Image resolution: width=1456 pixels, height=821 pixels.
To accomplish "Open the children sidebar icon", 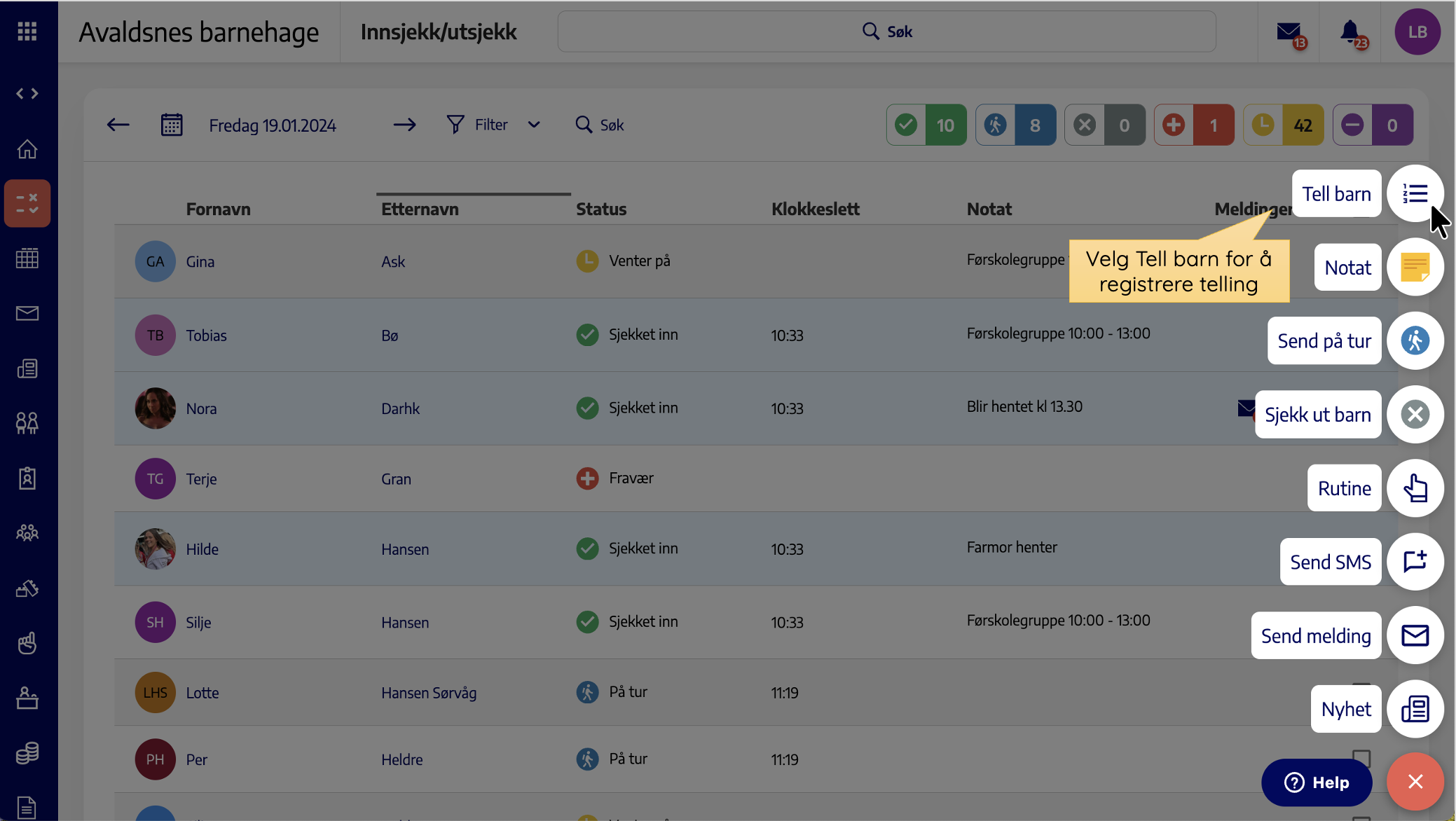I will point(27,423).
